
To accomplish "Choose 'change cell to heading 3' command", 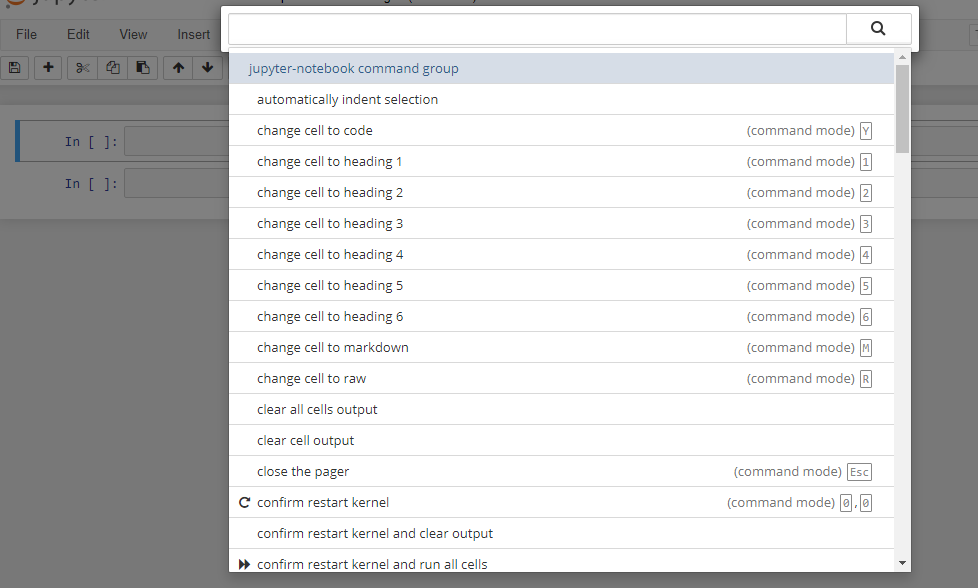I will pos(561,223).
